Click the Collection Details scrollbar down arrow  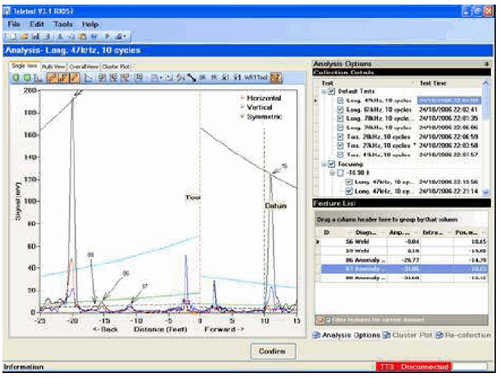(486, 192)
